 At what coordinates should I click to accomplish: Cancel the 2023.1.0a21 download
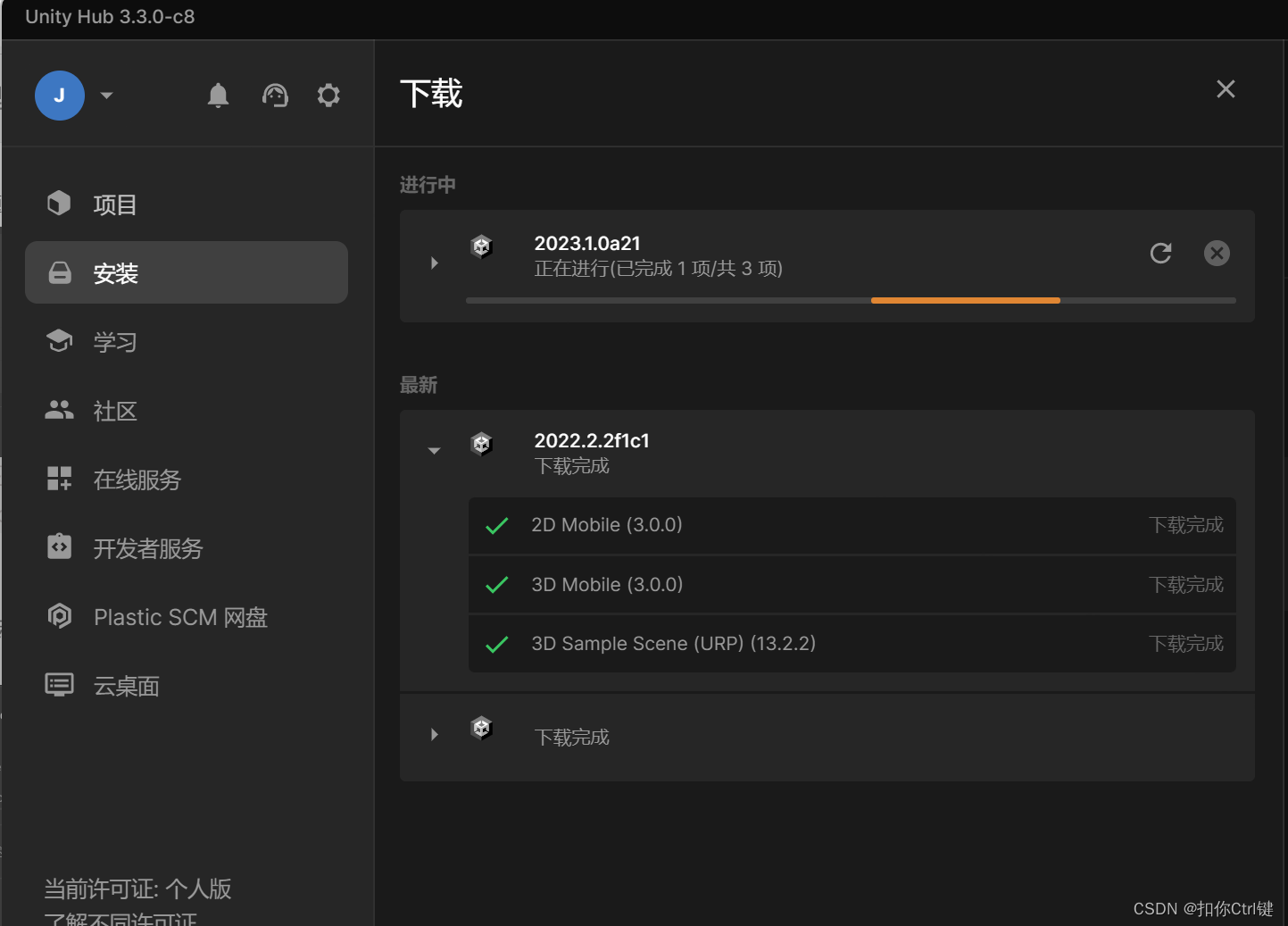(1217, 253)
